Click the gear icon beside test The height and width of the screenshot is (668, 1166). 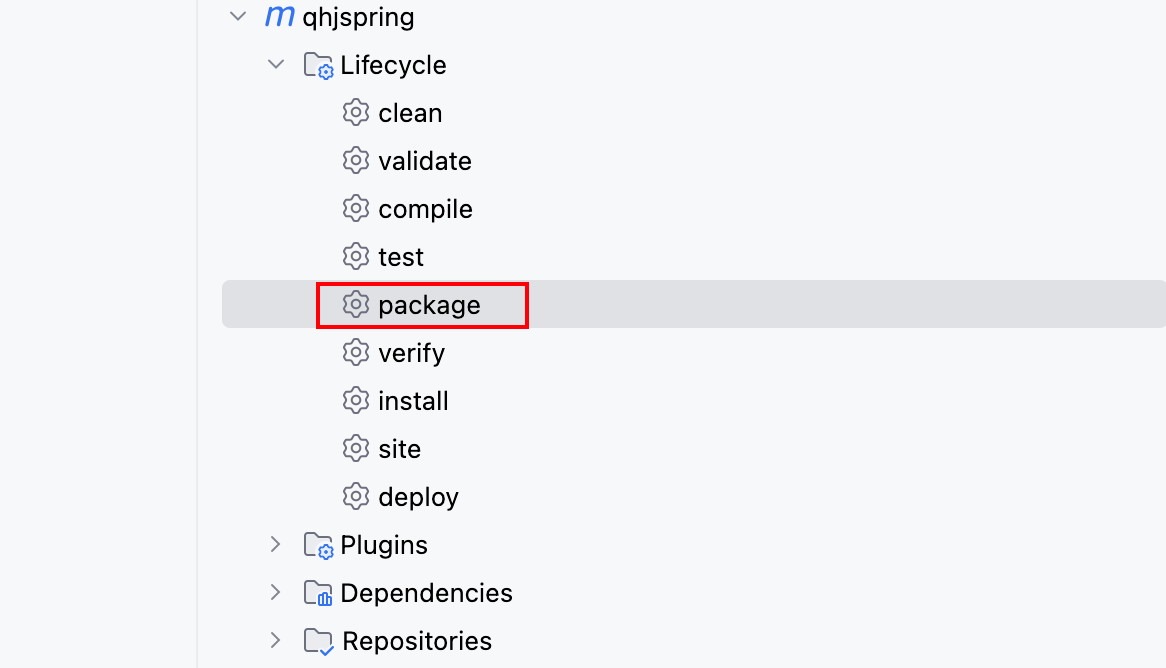[x=355, y=256]
